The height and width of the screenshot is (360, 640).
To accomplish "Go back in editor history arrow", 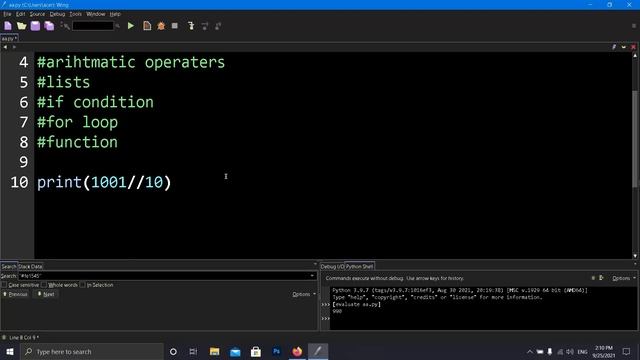I will [5, 47].
